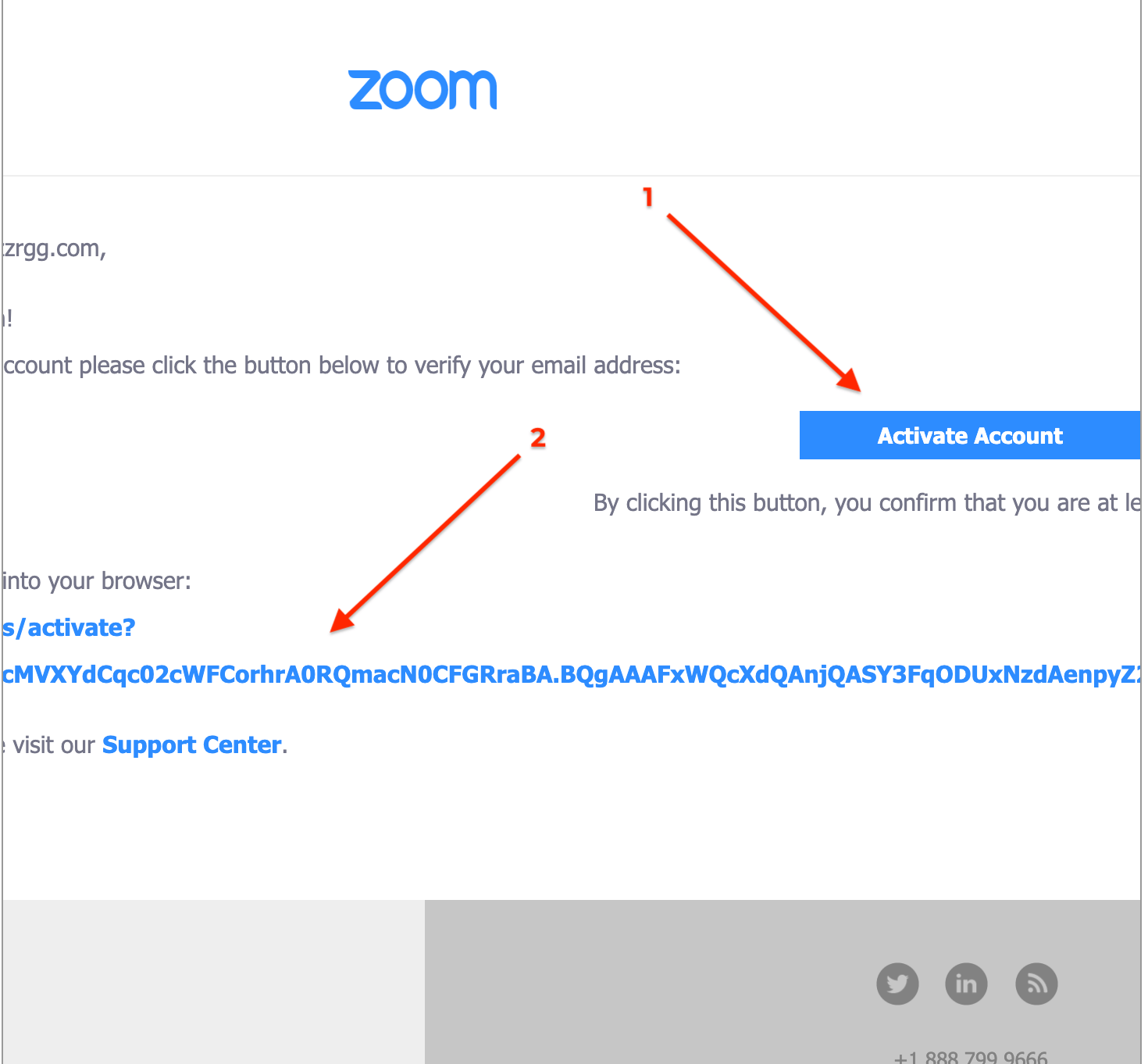Click the Activate Account button
Screen dimensions: 1148x1064
[x=970, y=435]
